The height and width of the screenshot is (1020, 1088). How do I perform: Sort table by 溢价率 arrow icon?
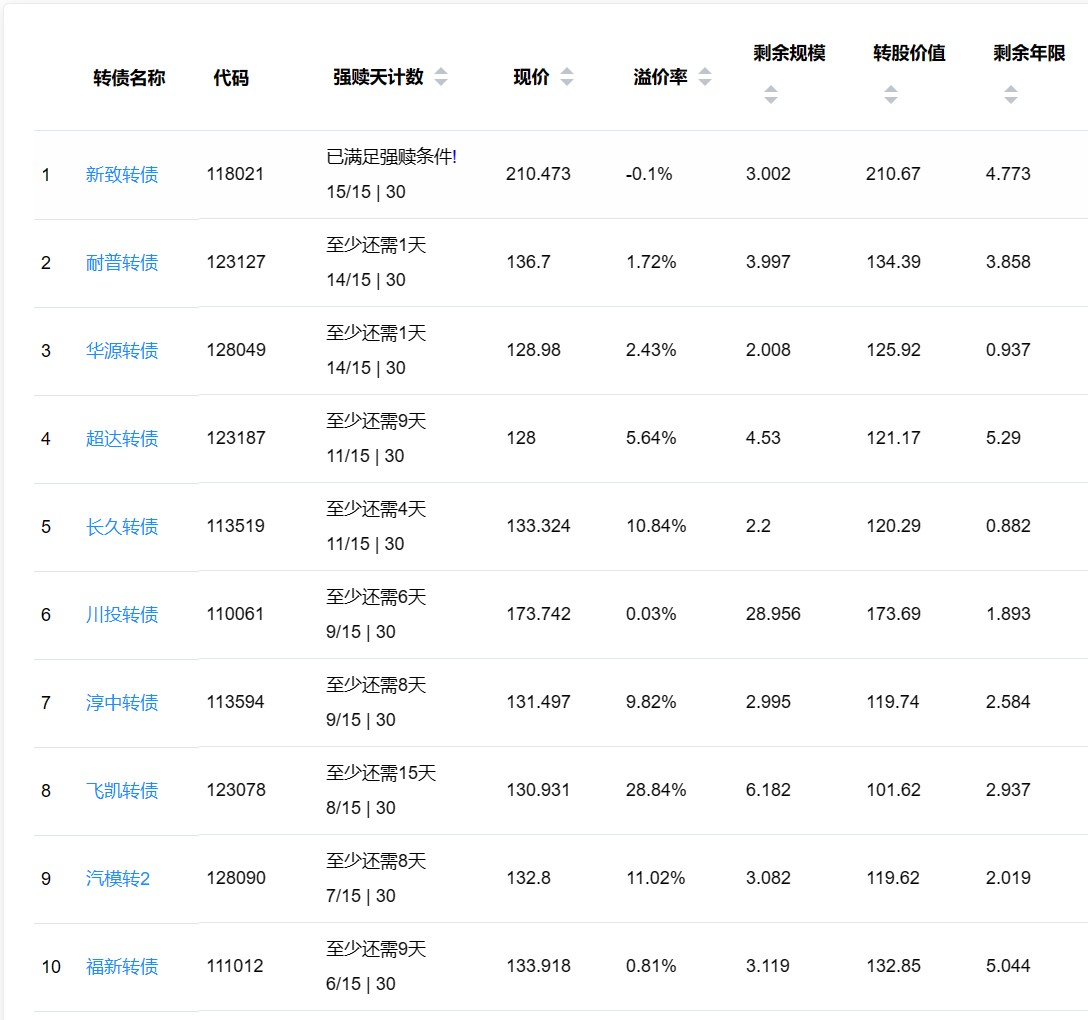pyautogui.click(x=705, y=77)
